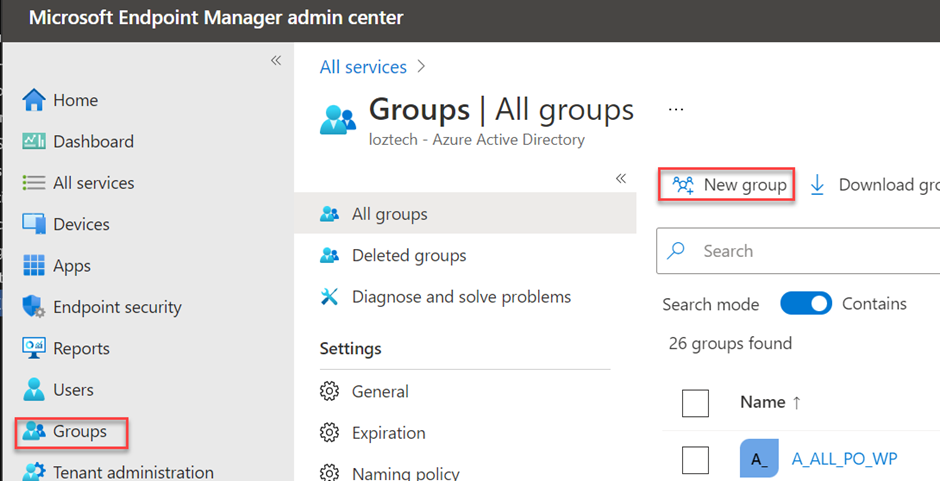Open Users in the sidebar
Image resolution: width=940 pixels, height=481 pixels.
(73, 390)
